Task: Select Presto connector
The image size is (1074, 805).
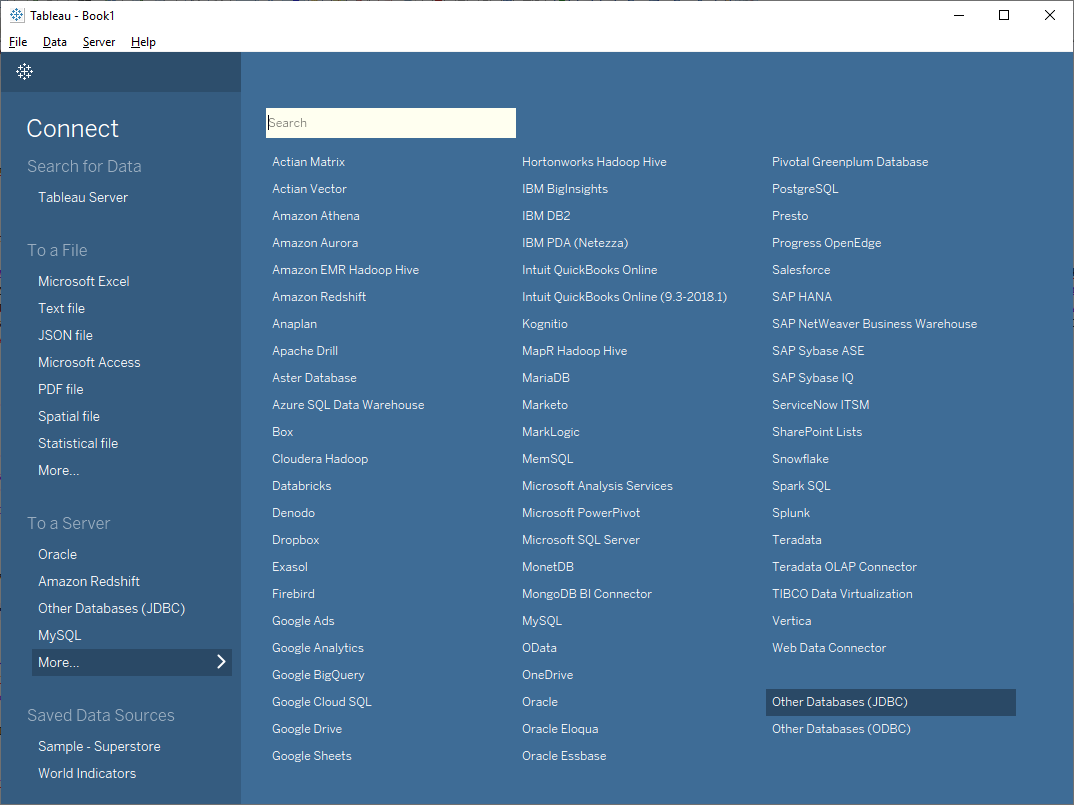Action: point(790,216)
